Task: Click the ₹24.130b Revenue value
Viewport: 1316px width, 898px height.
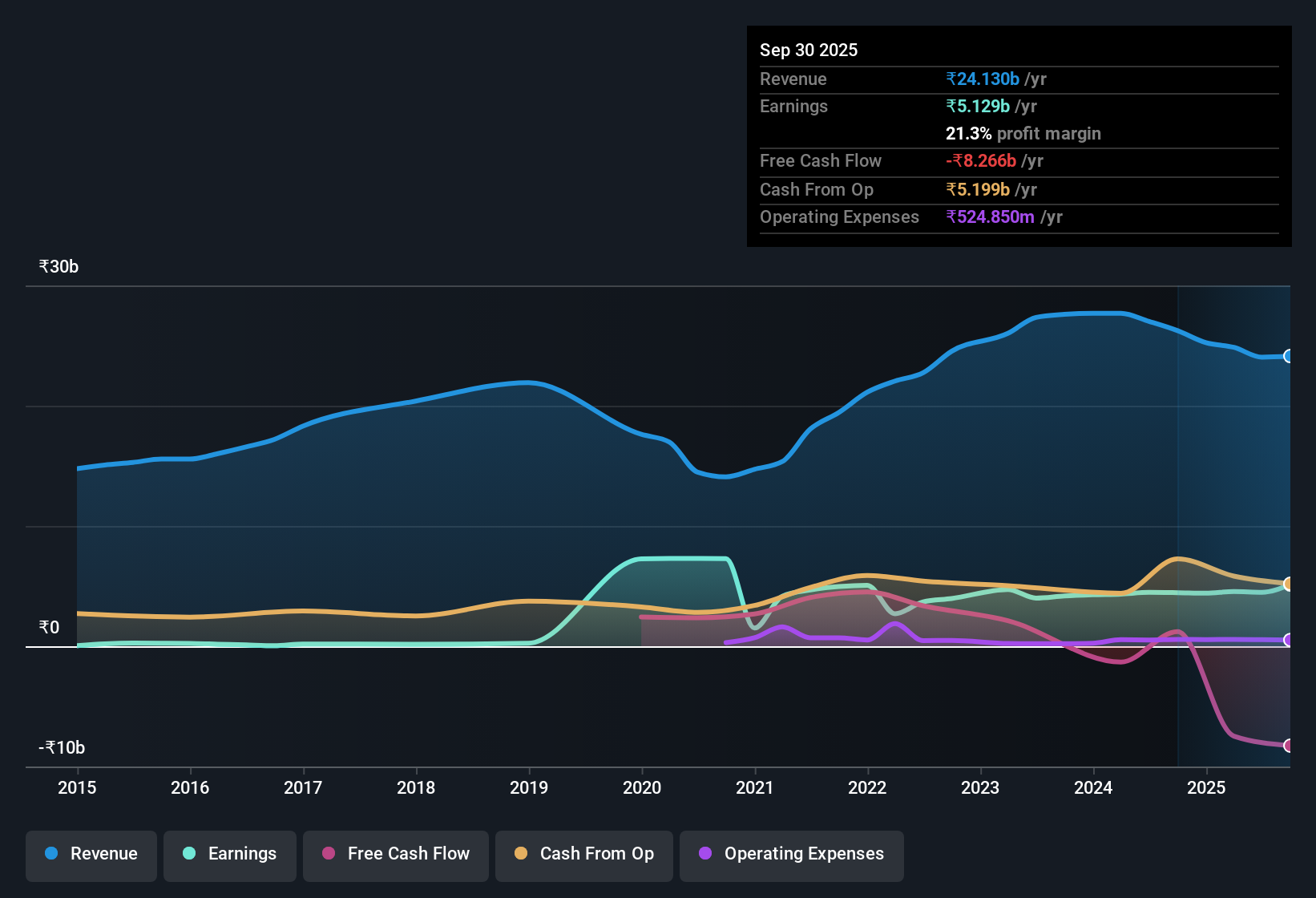Action: click(983, 79)
